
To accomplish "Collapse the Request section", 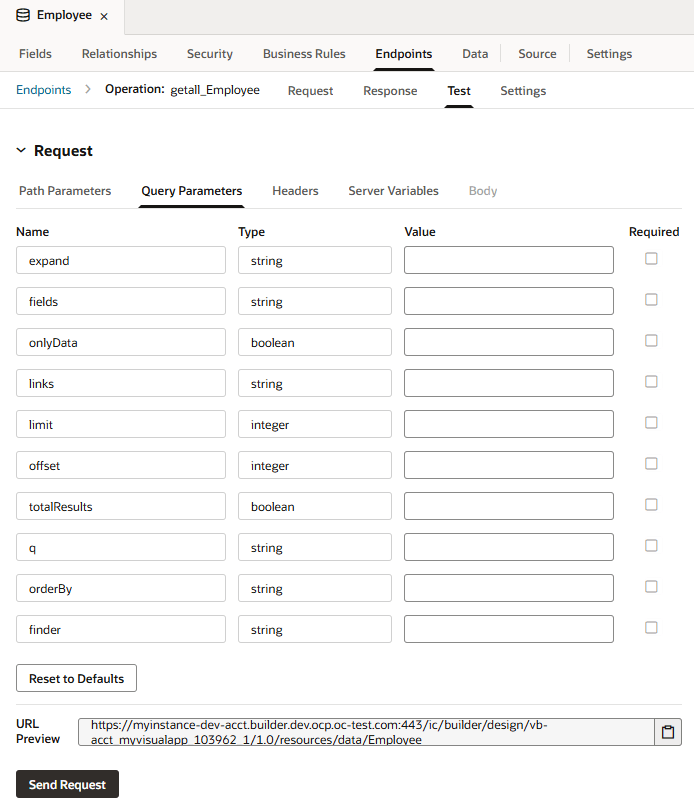I will pyautogui.click(x=21, y=150).
